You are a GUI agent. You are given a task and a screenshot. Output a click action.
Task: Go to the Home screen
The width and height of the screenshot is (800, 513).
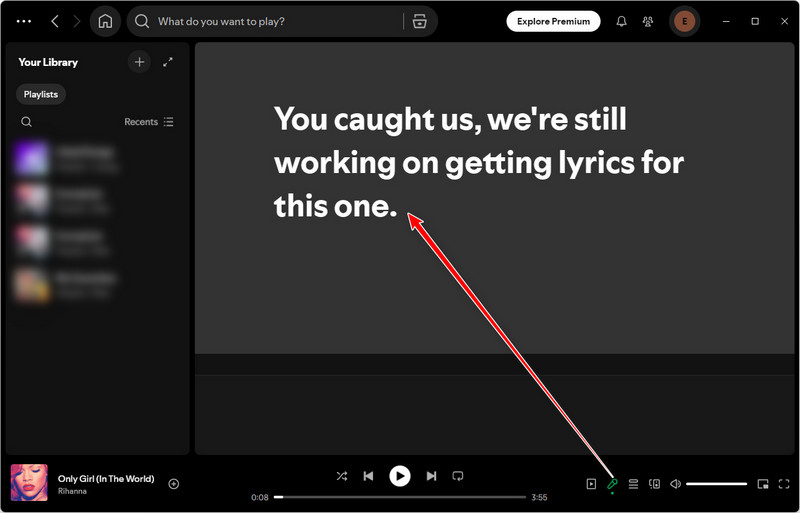tap(105, 21)
